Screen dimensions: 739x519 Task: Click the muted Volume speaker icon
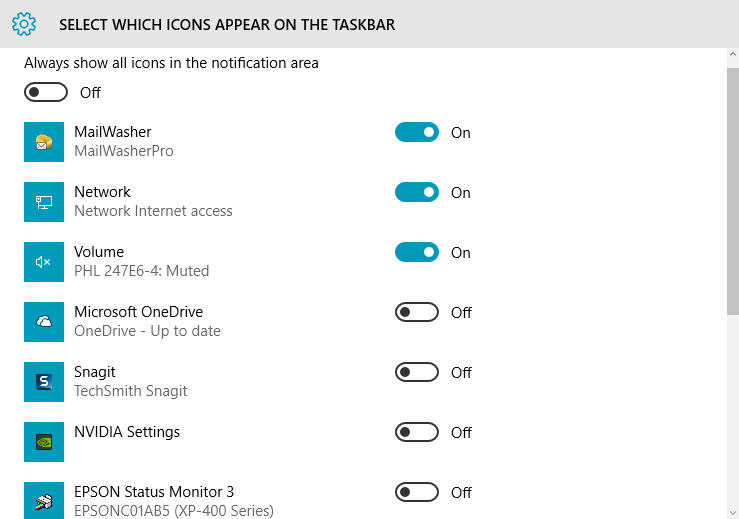[x=44, y=262]
